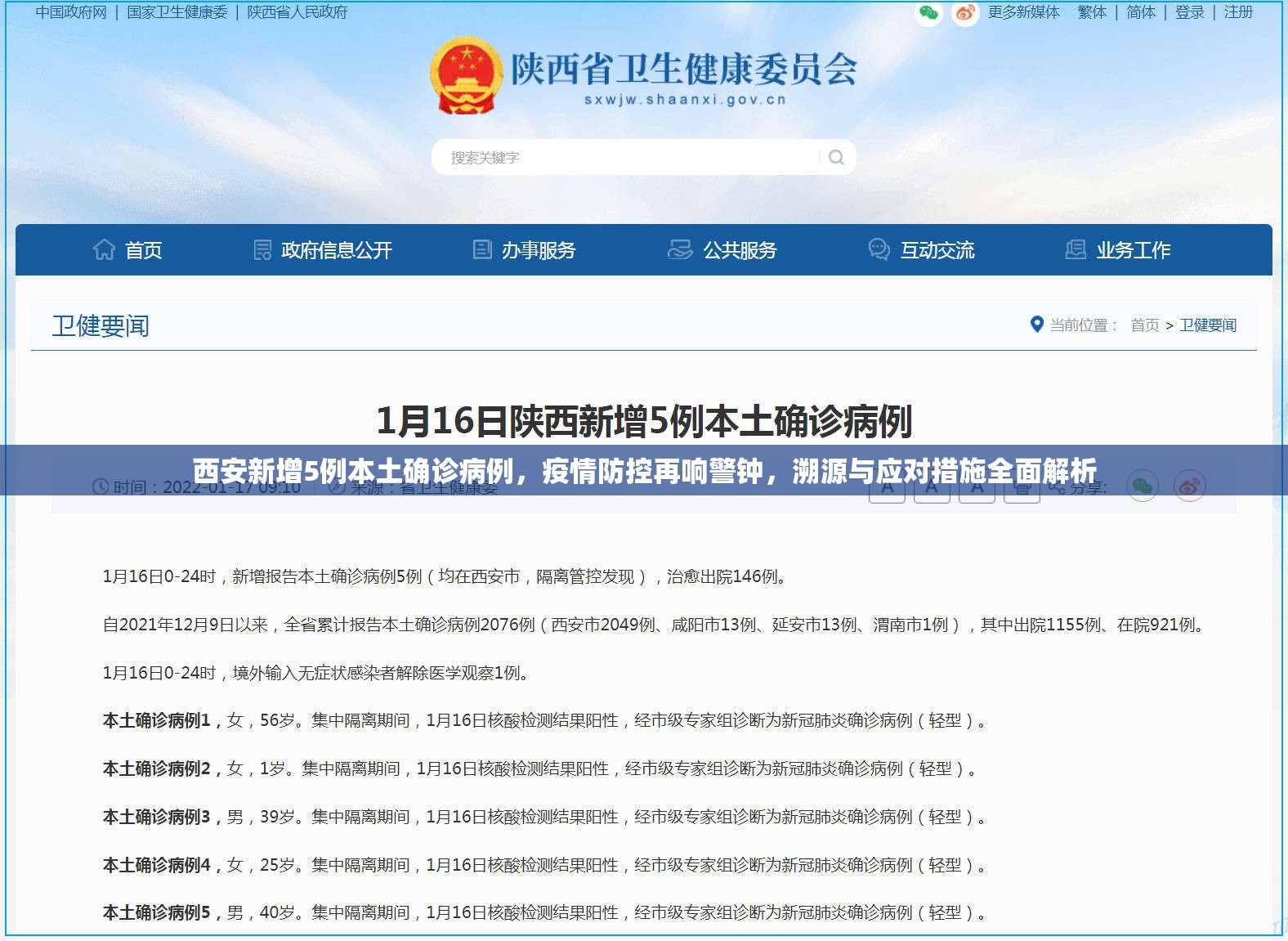The height and width of the screenshot is (941, 1288).
Task: Click the 注册 register link
Action: [1238, 12]
